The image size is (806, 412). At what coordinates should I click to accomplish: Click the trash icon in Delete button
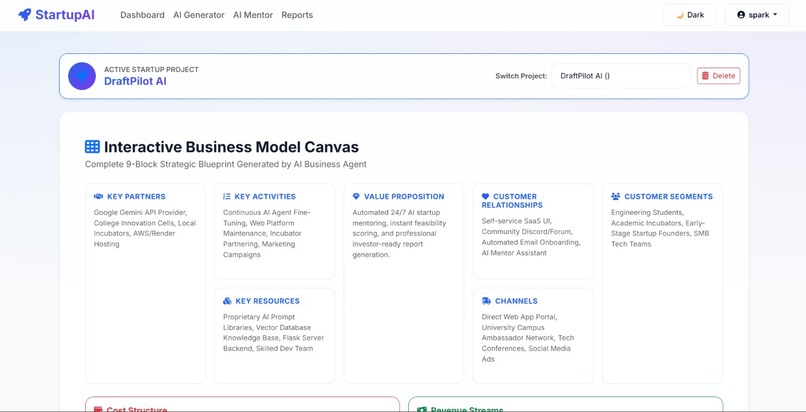pyautogui.click(x=705, y=76)
